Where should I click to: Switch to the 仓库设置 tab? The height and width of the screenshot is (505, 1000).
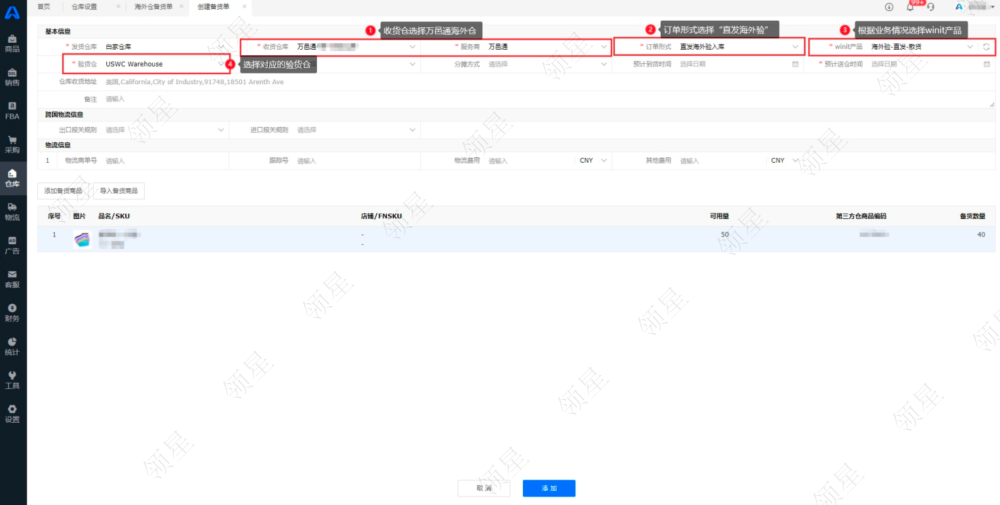[x=85, y=6]
